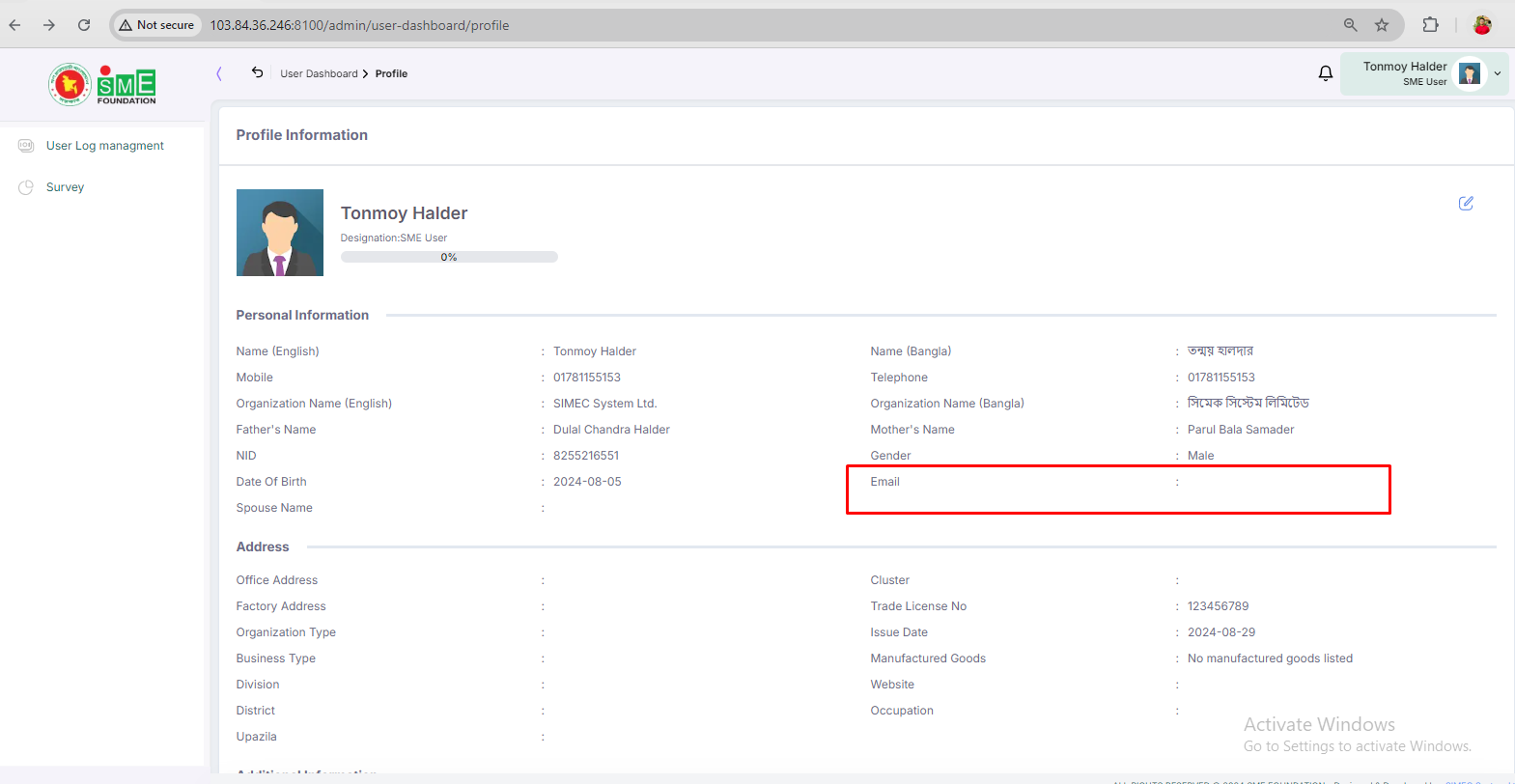Select the Trade License No 123456789
Viewport: 1515px width, 784px height.
pos(1218,606)
